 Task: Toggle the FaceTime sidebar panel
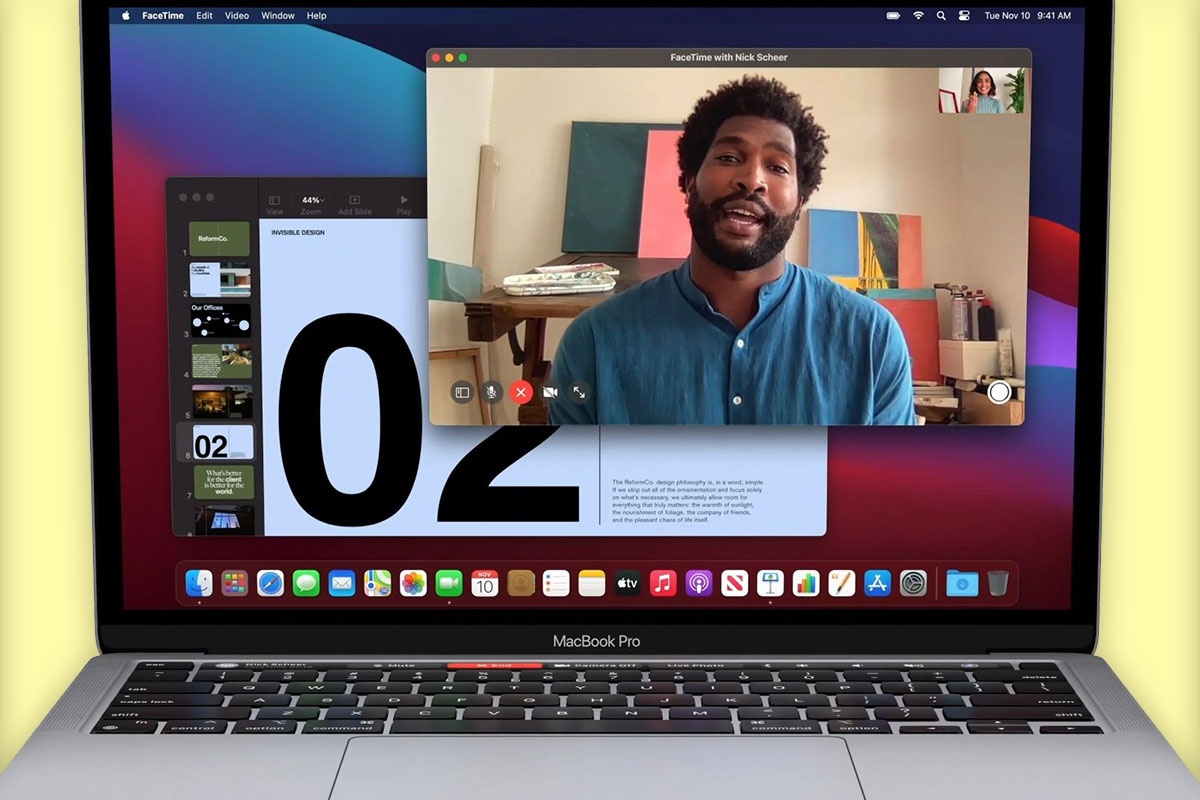(459, 392)
